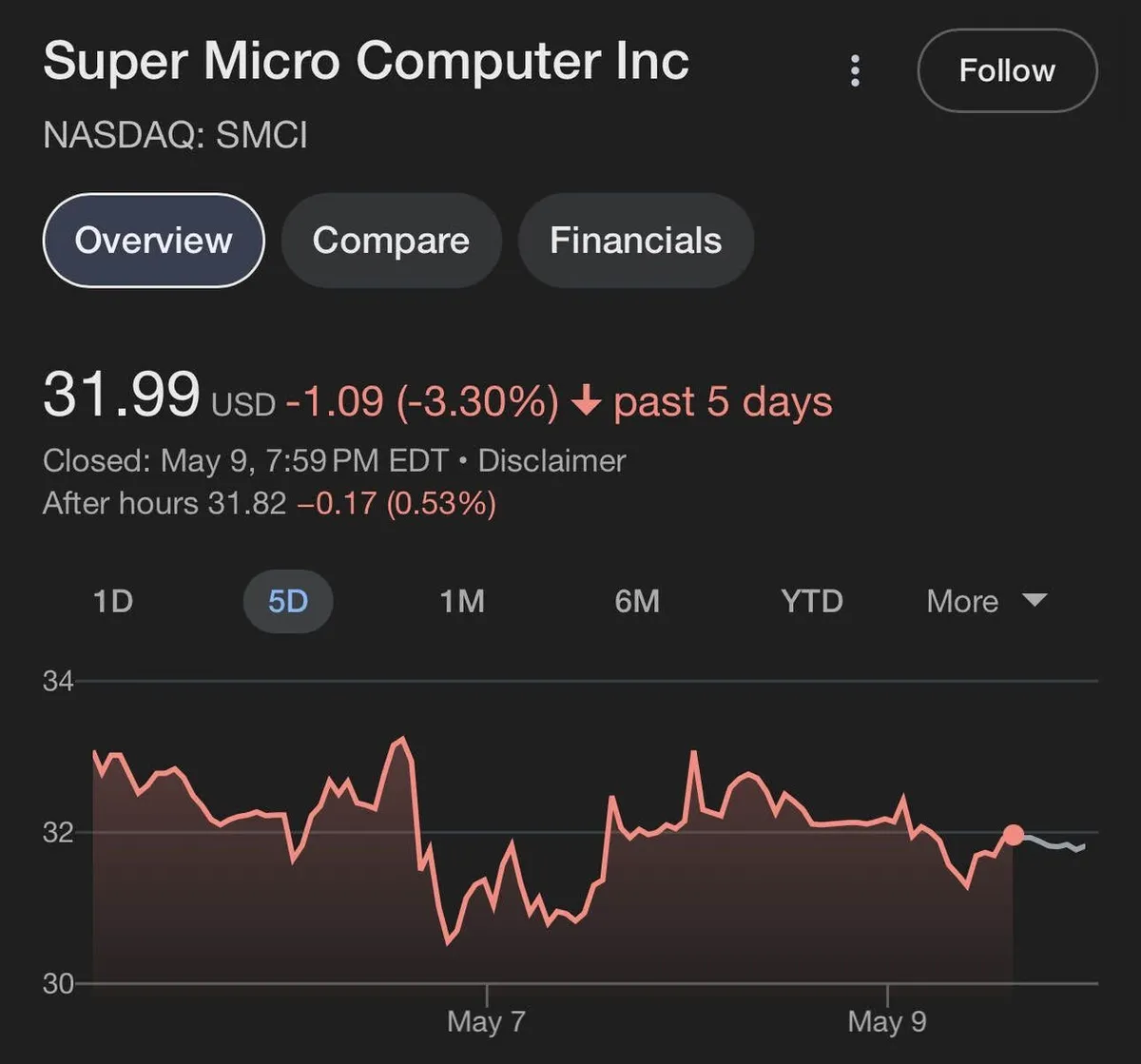Open the Financials tab
1141x1064 pixels.
click(635, 241)
